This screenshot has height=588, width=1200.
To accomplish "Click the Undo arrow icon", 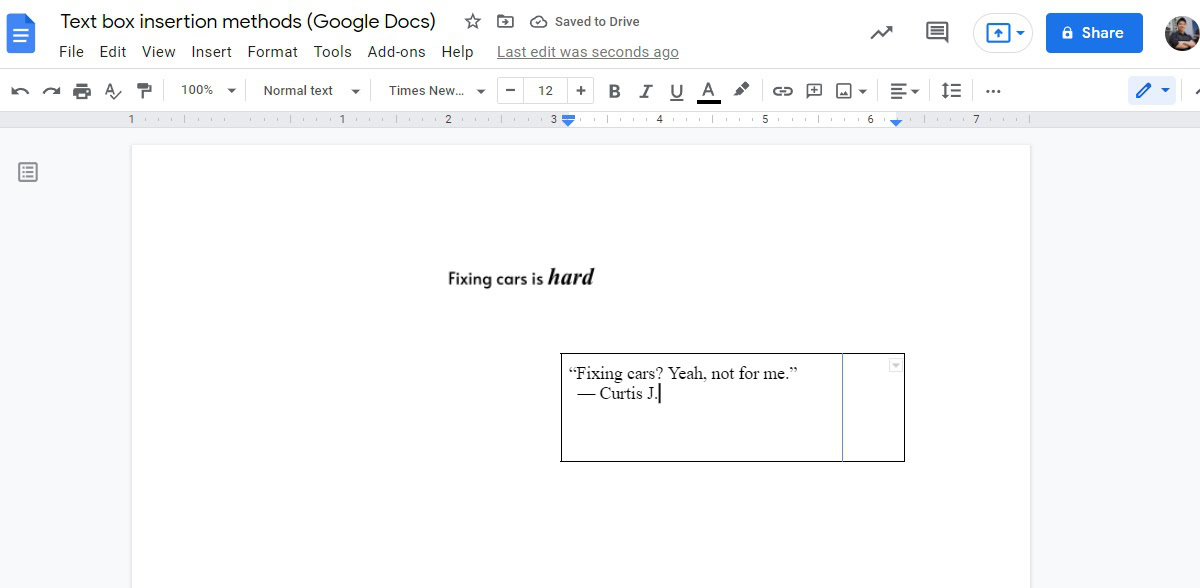I will (x=20, y=91).
